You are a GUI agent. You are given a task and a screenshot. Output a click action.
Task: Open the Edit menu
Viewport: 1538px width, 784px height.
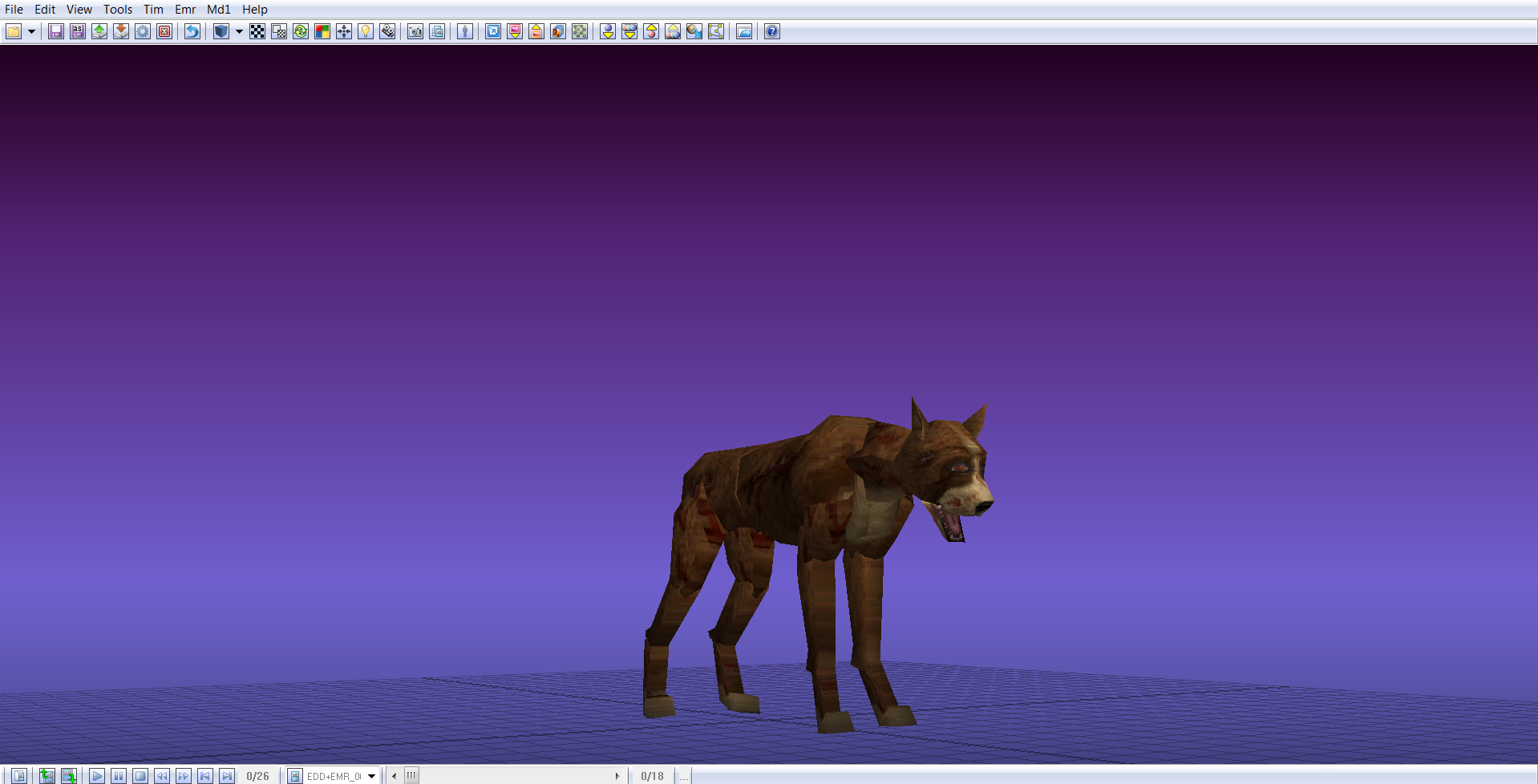click(x=45, y=10)
